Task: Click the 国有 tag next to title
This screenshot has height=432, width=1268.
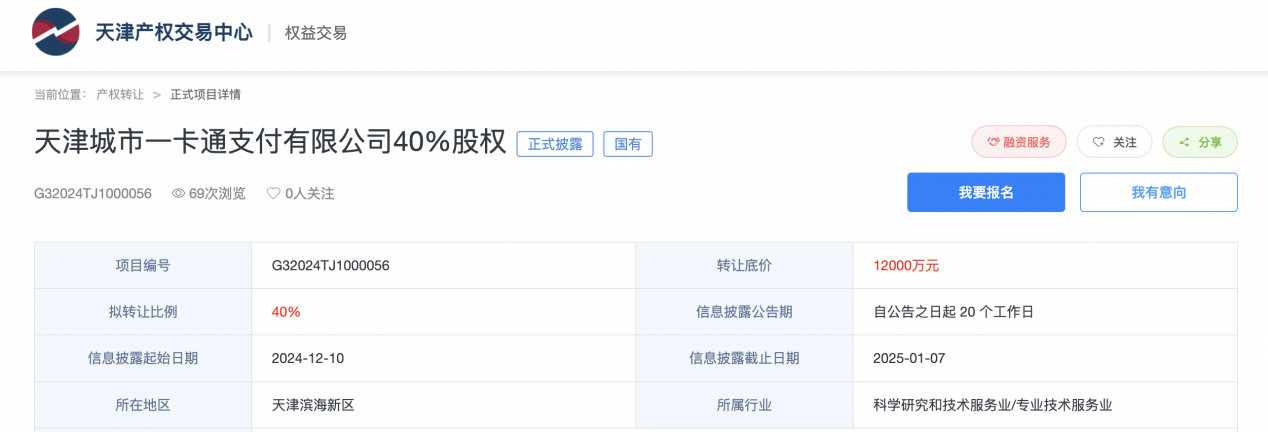Action: click(x=628, y=143)
